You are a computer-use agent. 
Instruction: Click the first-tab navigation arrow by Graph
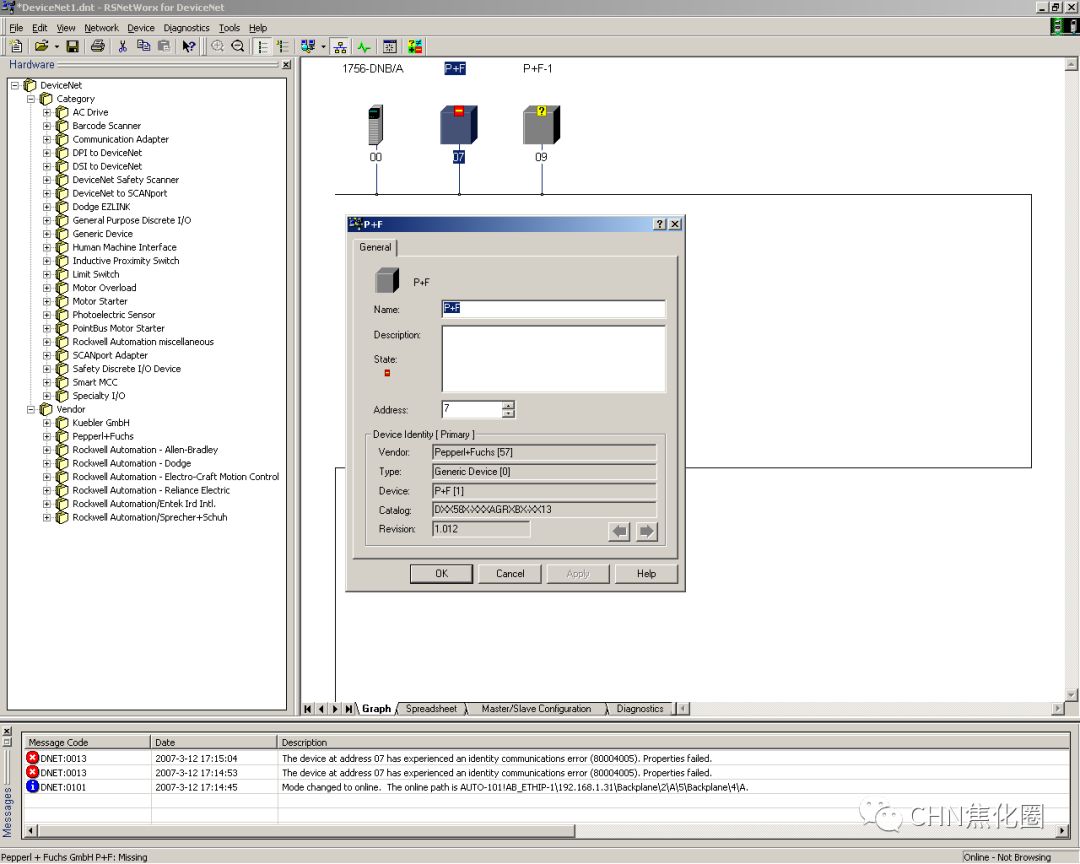308,708
